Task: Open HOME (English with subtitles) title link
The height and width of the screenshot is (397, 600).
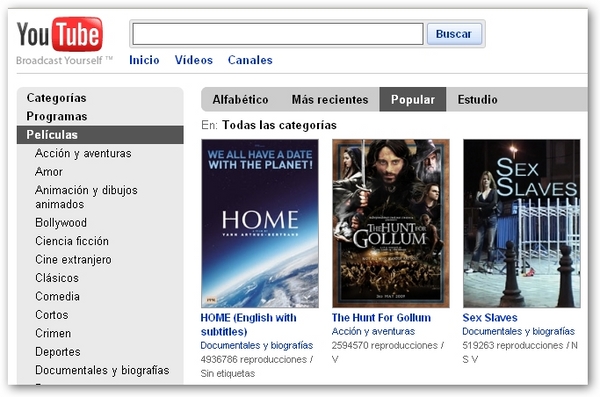Action: click(248, 325)
